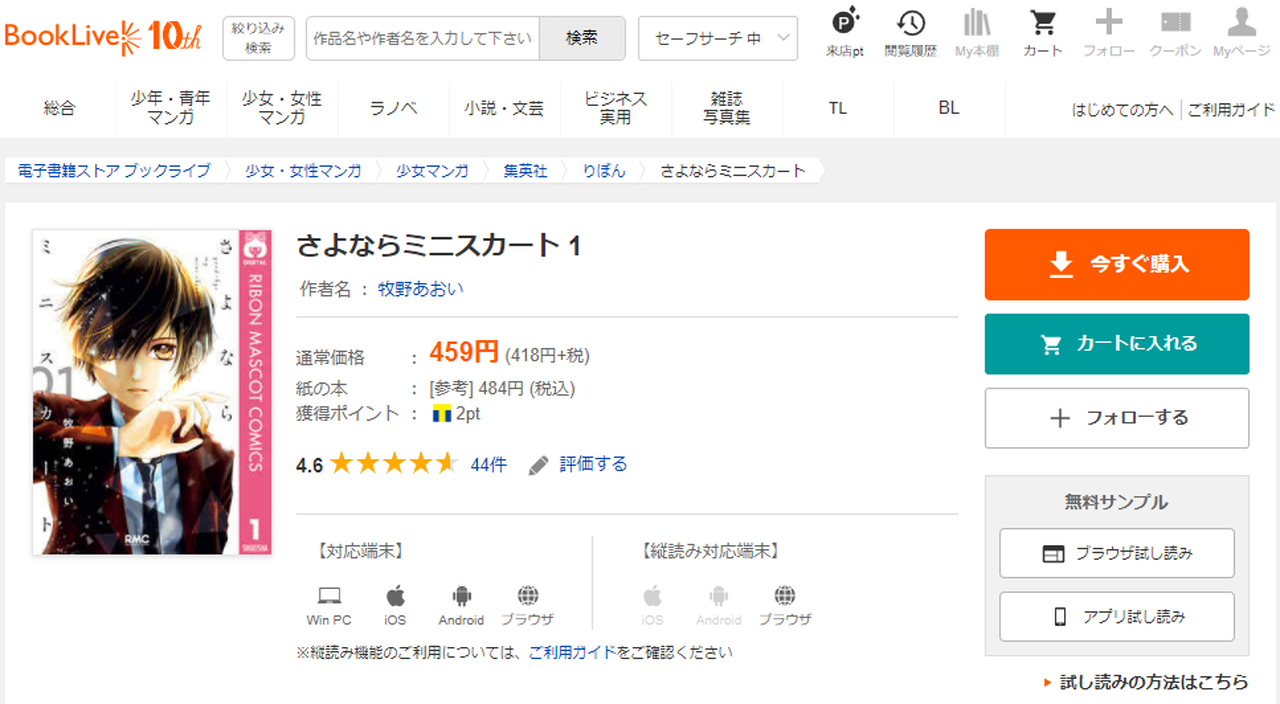The width and height of the screenshot is (1280, 704).
Task: Open the 来店pt points icon
Action: coord(845,32)
